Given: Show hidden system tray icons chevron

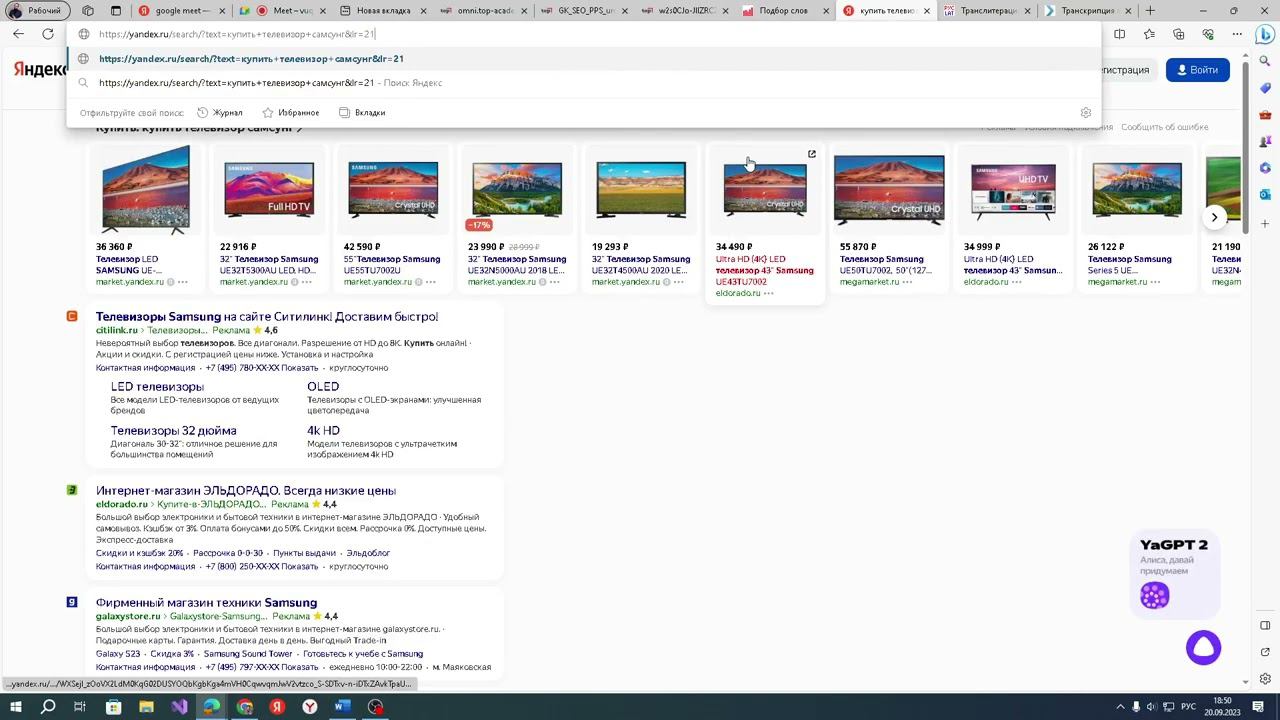Looking at the screenshot, I should 1120,707.
